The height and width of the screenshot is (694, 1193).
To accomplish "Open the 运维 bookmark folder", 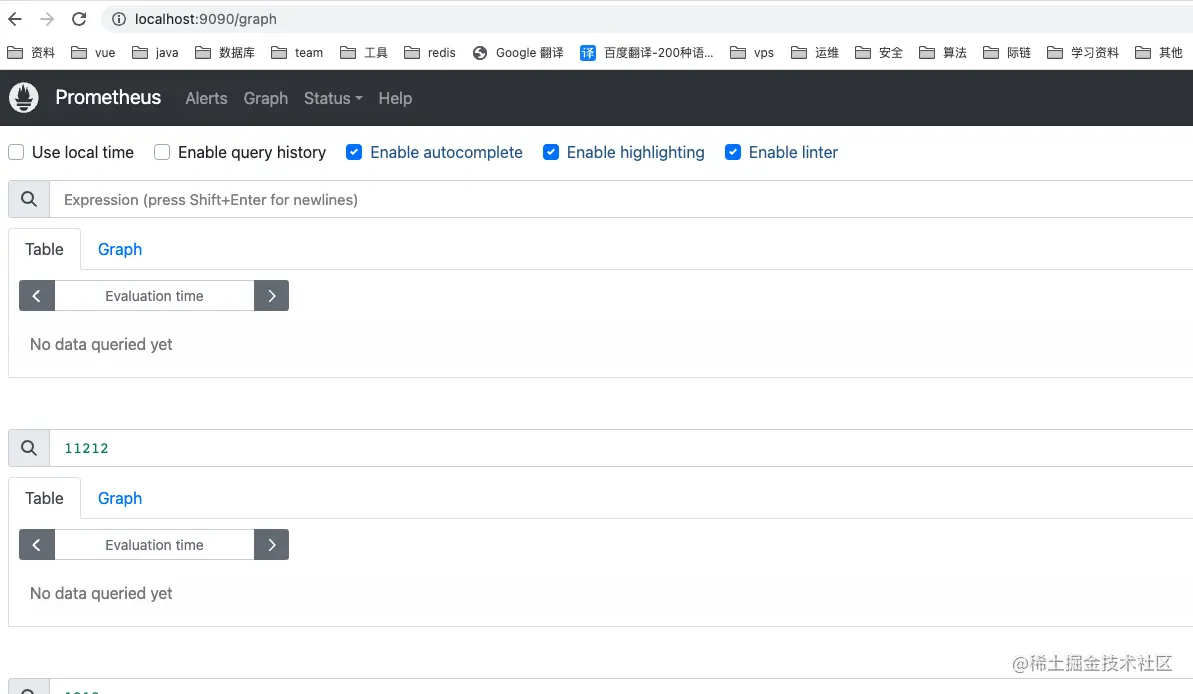I will (x=815, y=53).
